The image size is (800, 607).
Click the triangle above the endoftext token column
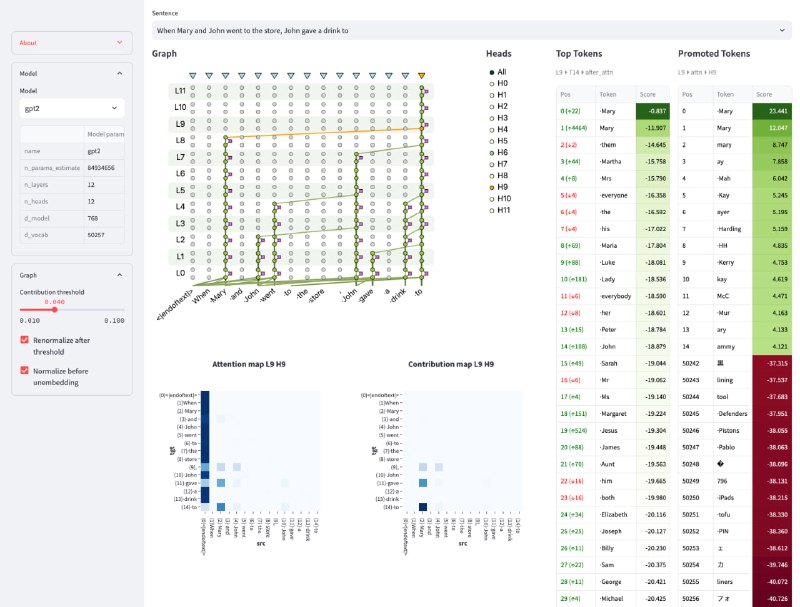[192, 76]
